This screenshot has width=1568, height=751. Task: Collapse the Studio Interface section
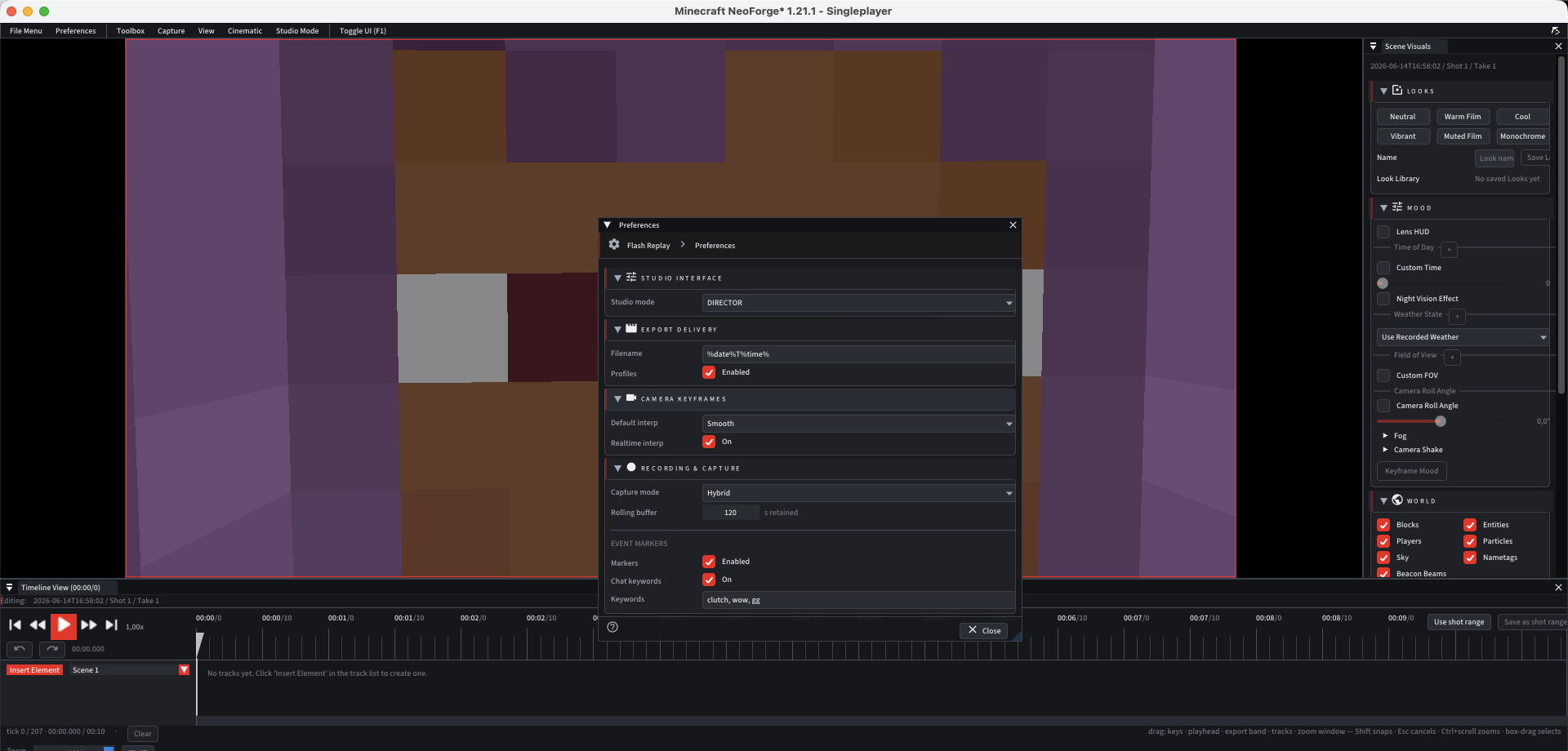coord(617,278)
